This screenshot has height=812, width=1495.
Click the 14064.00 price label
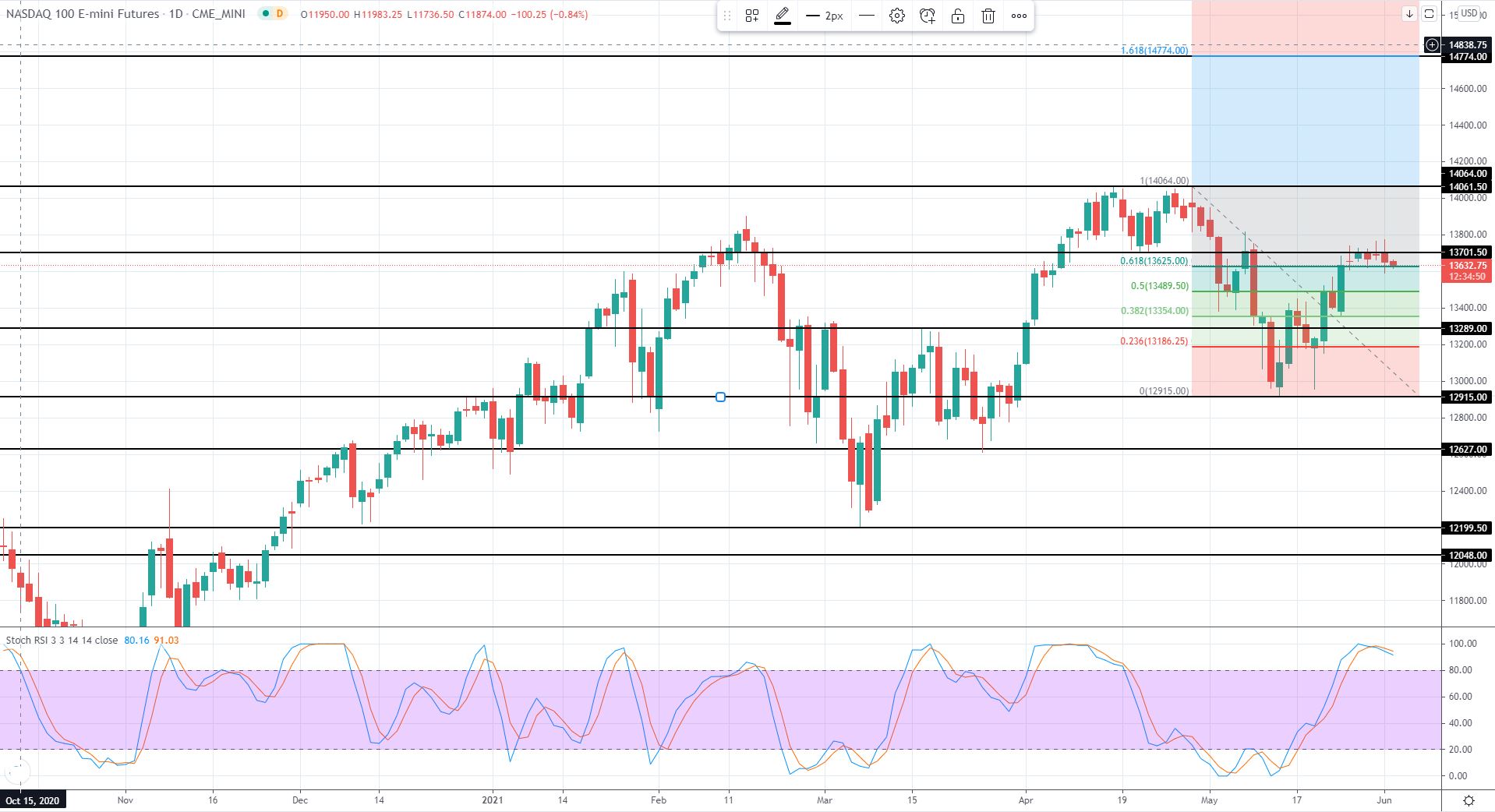coord(1467,174)
